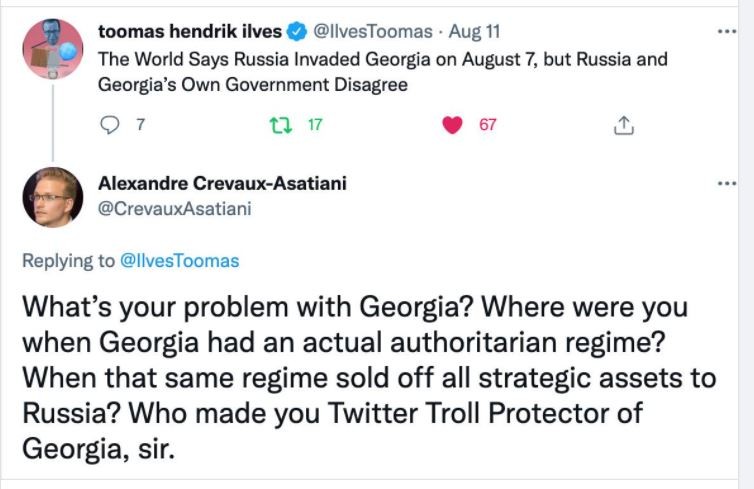The image size is (754, 489).
Task: Retweet the toomas hendrik ilves tweet
Action: [282, 125]
